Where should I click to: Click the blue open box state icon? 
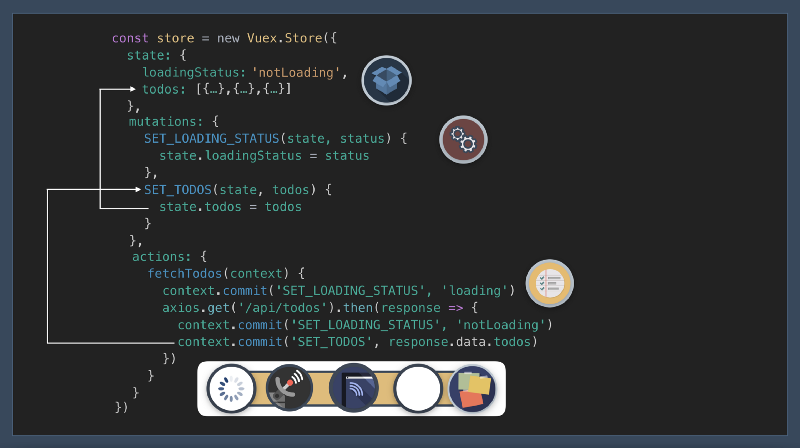(387, 81)
